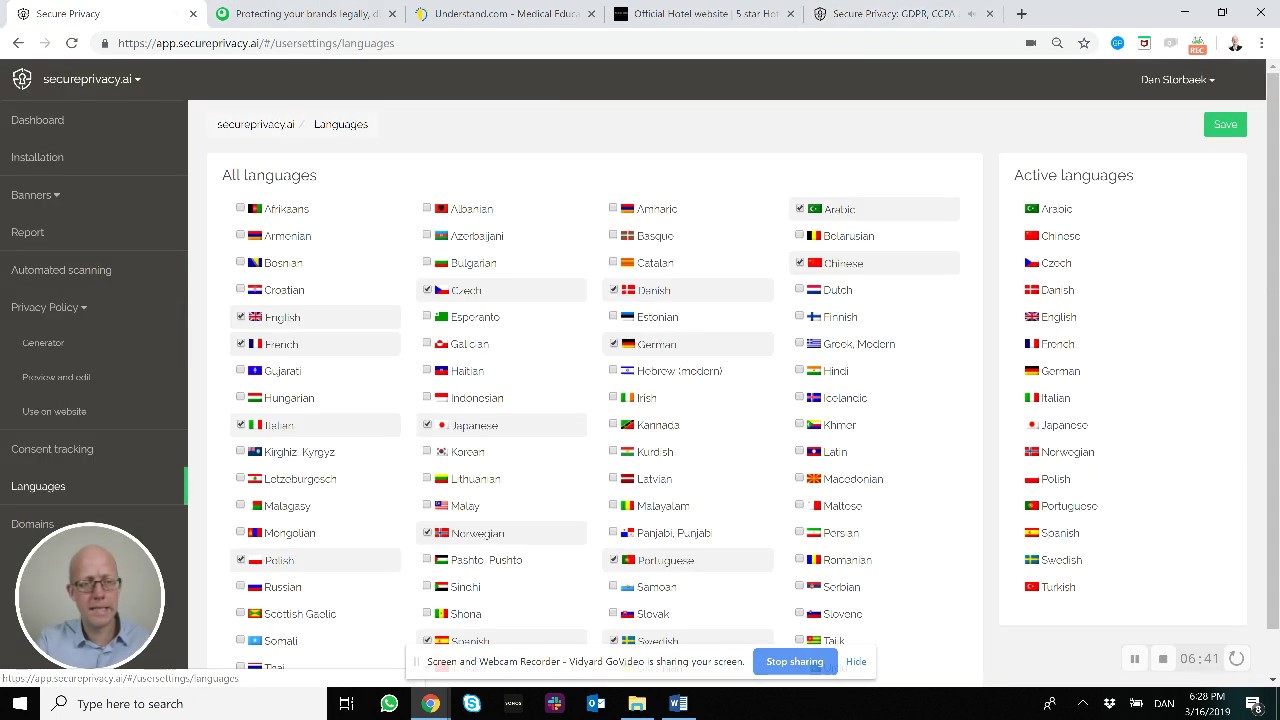Click the Stop sharing button
Viewport: 1280px width, 720px height.
pyautogui.click(x=794, y=661)
